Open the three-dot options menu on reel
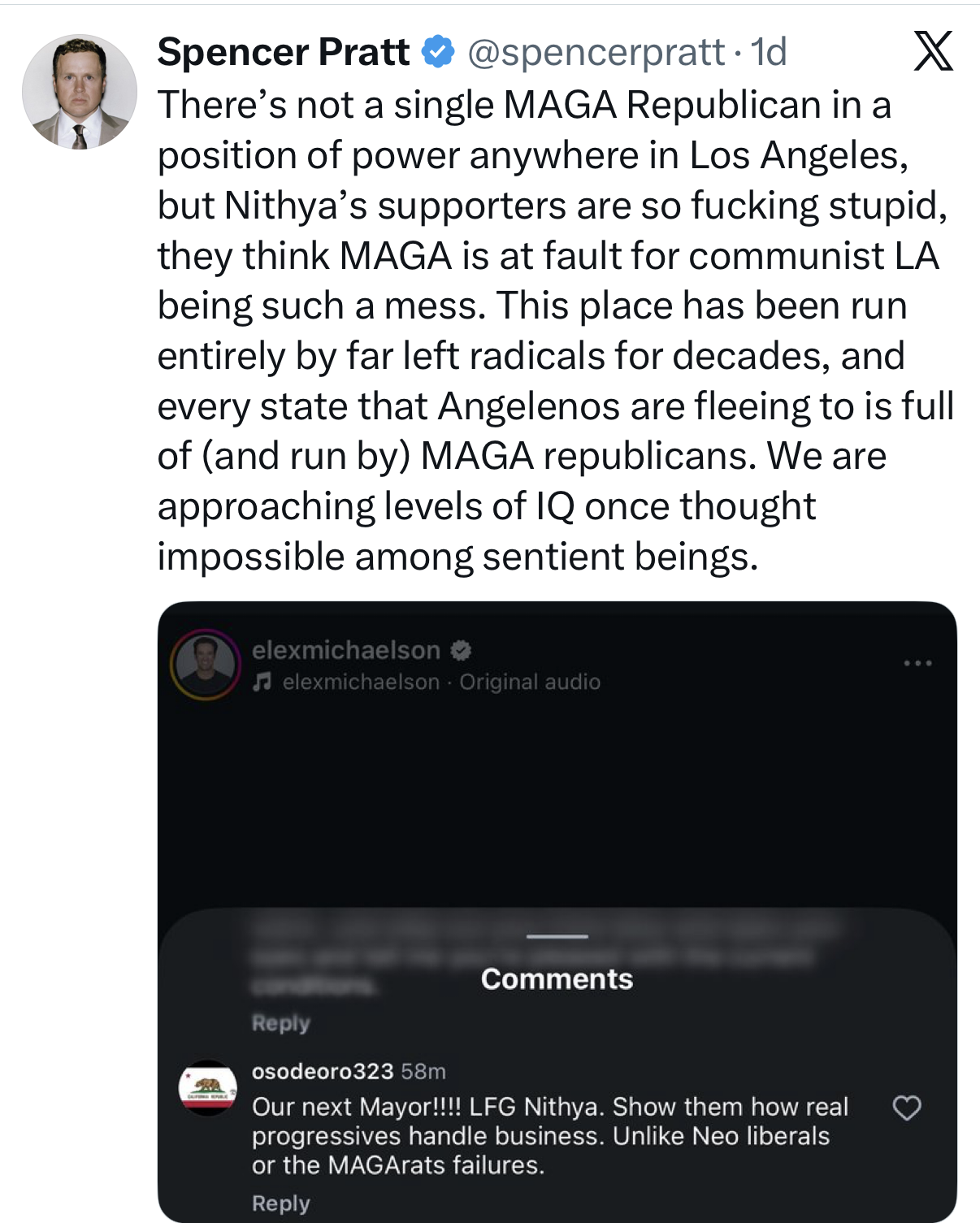The height and width of the screenshot is (1223, 980). (x=918, y=663)
